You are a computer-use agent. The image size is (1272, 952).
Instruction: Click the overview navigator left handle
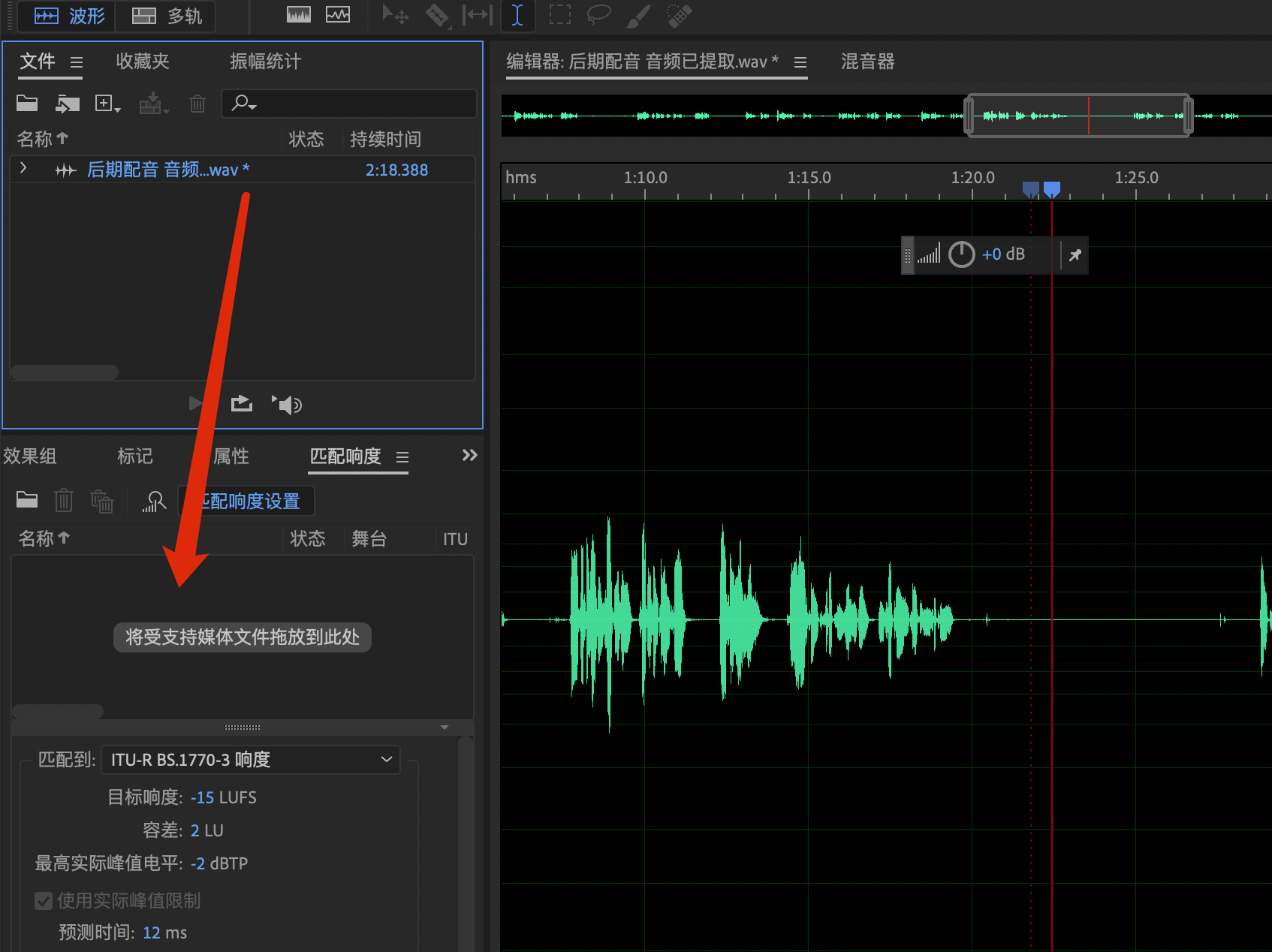(x=969, y=116)
